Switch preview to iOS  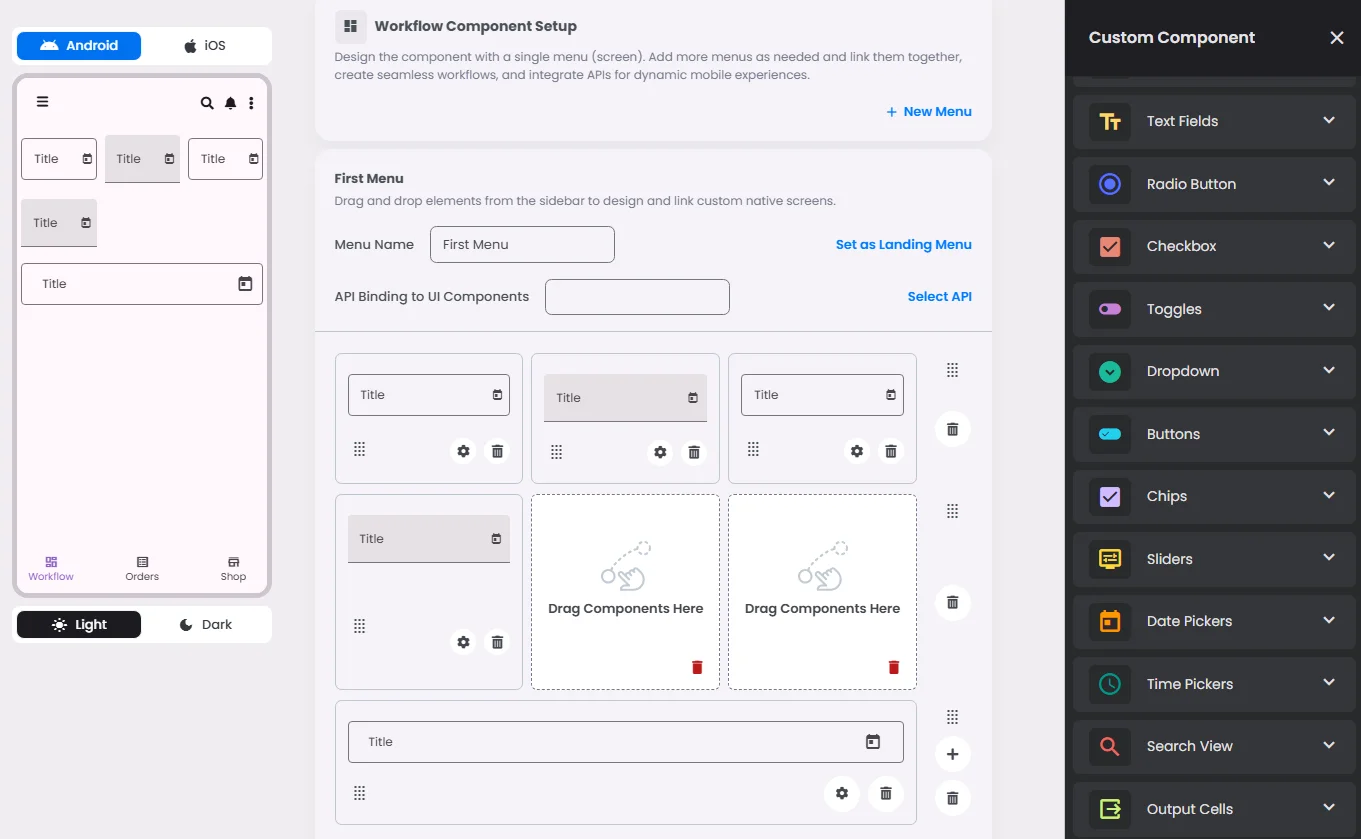pos(205,46)
